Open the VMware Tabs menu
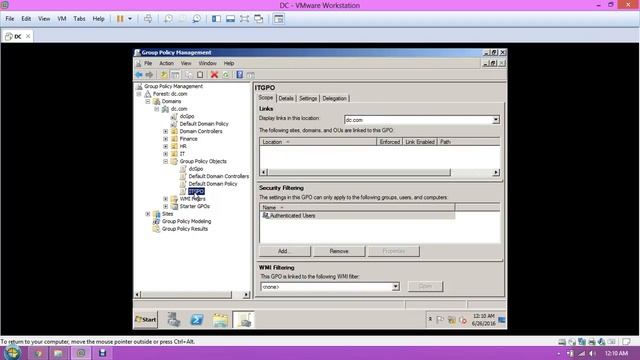 pos(79,19)
